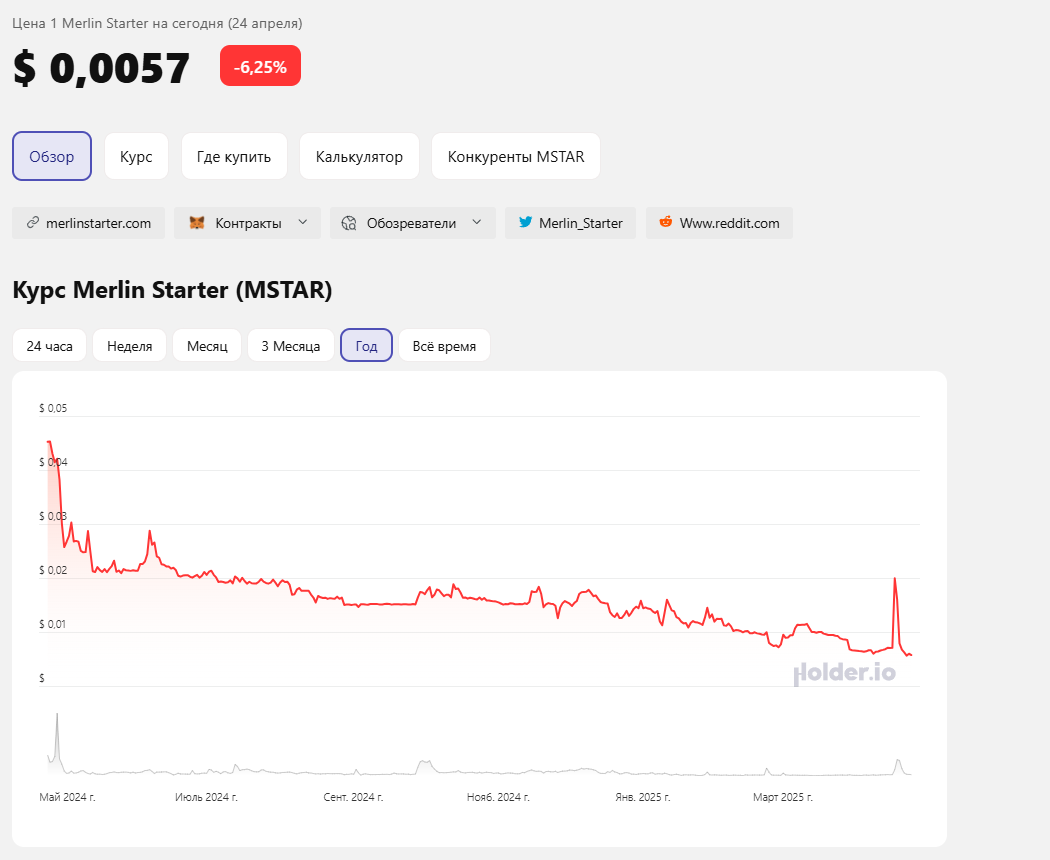Click the $ 0,0057 price value

click(x=101, y=68)
